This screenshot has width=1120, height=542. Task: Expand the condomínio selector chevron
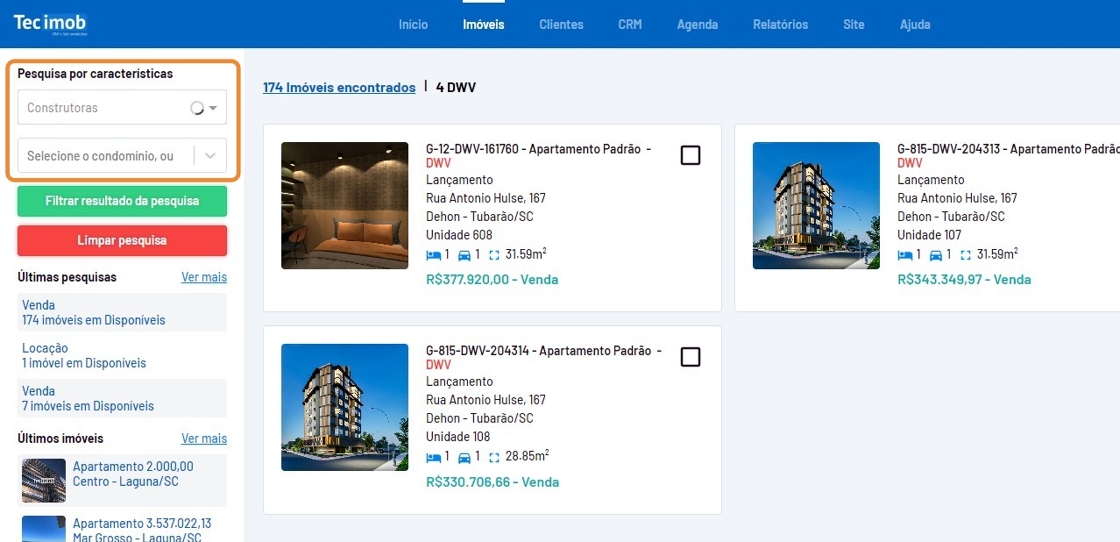click(210, 156)
